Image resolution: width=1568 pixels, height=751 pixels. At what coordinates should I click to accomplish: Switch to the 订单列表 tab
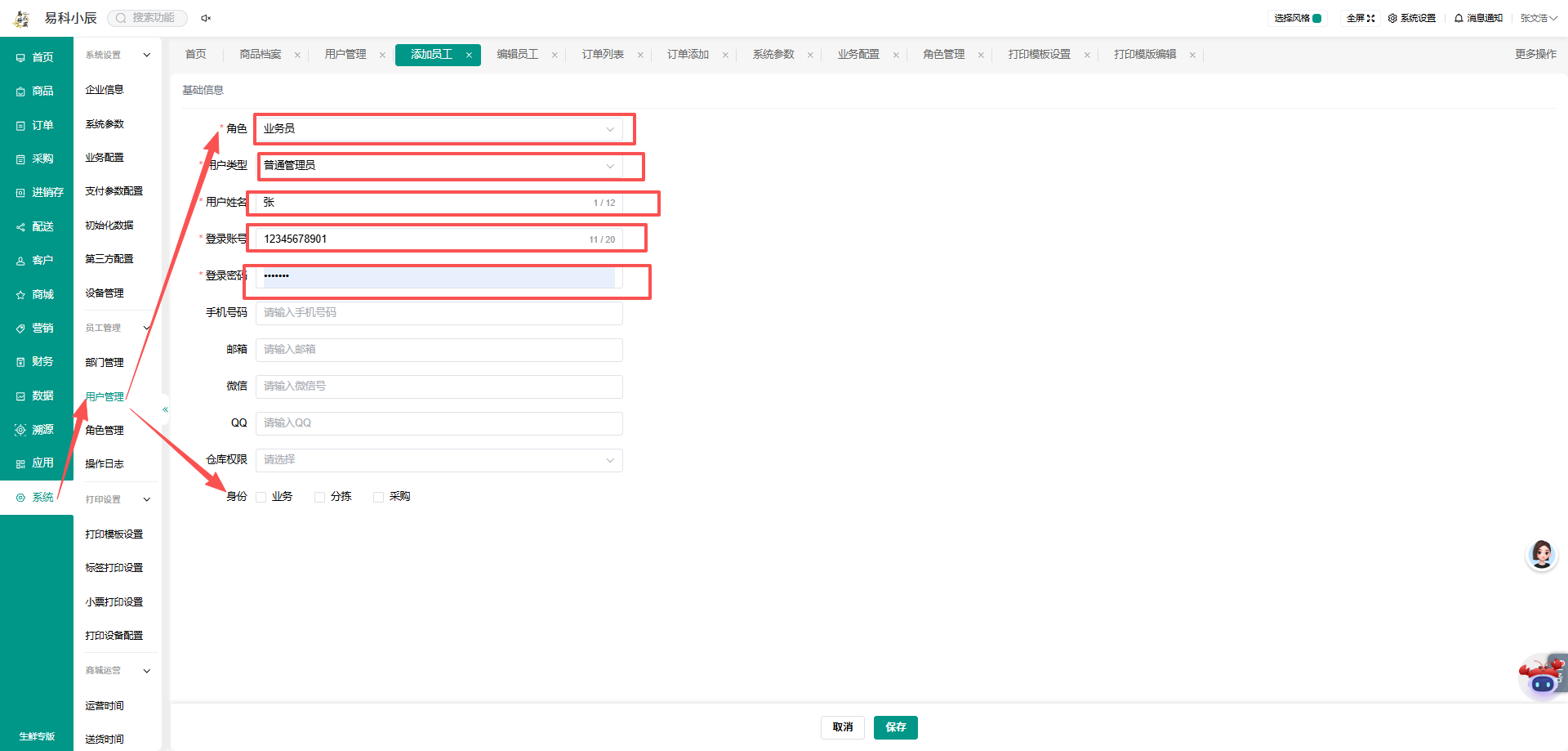click(603, 55)
